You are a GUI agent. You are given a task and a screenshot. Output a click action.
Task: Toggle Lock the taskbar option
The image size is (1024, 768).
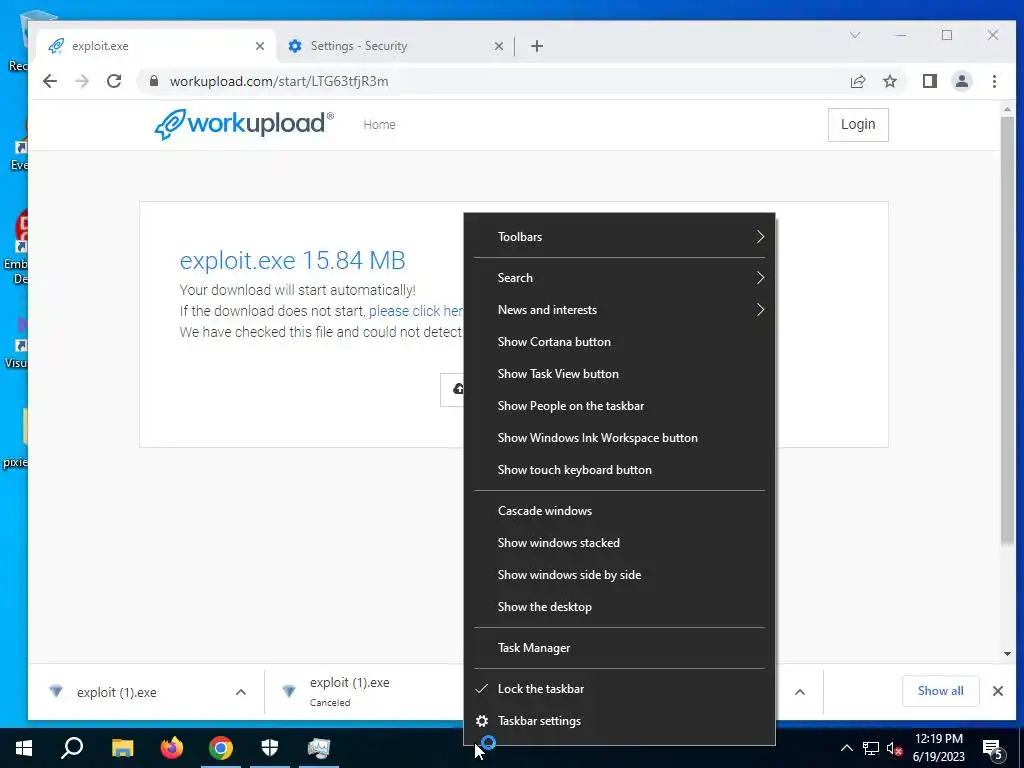tap(619, 689)
